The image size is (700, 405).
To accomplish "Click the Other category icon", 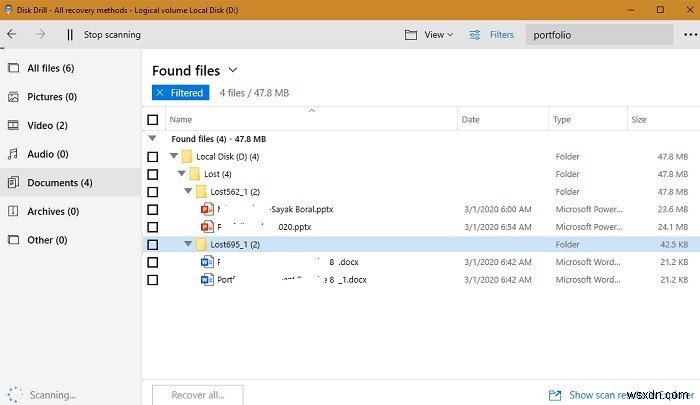I will [x=13, y=240].
